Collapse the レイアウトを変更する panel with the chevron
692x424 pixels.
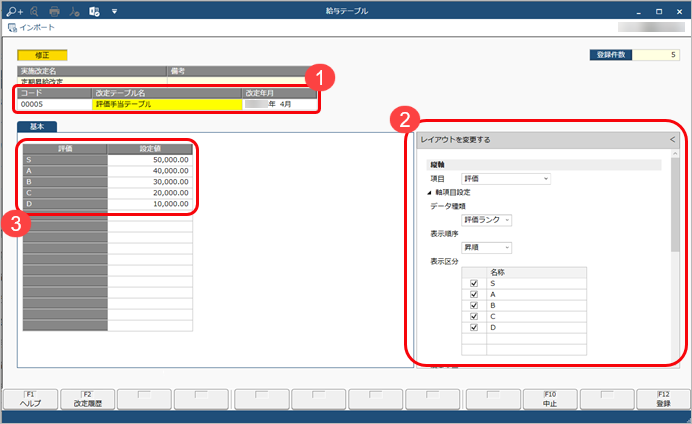point(672,139)
